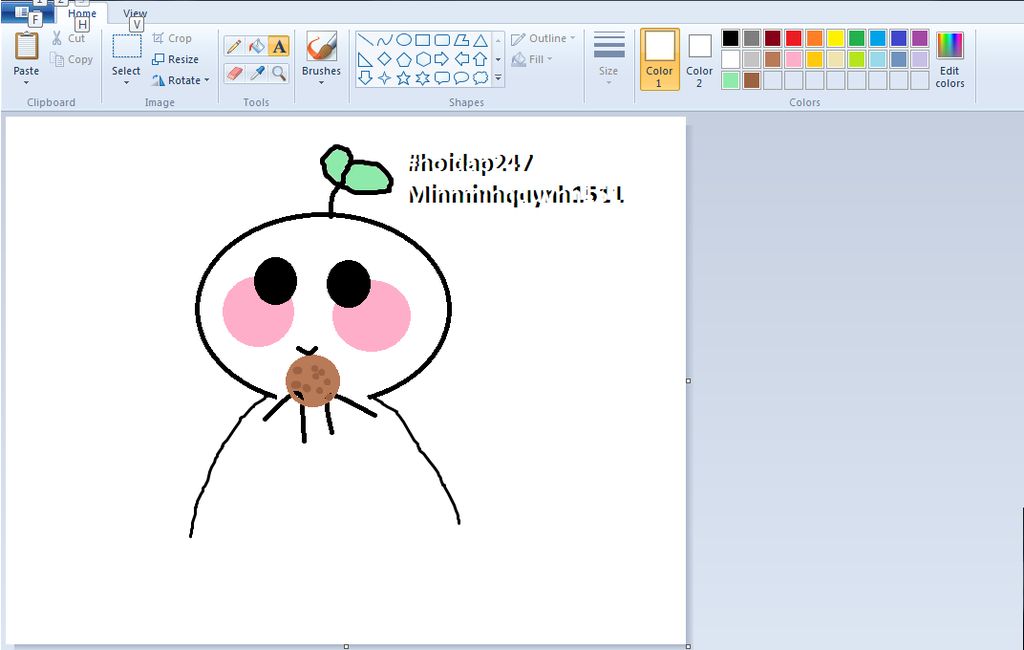Select the Magnifier tool
This screenshot has height=650, width=1024.
point(279,73)
